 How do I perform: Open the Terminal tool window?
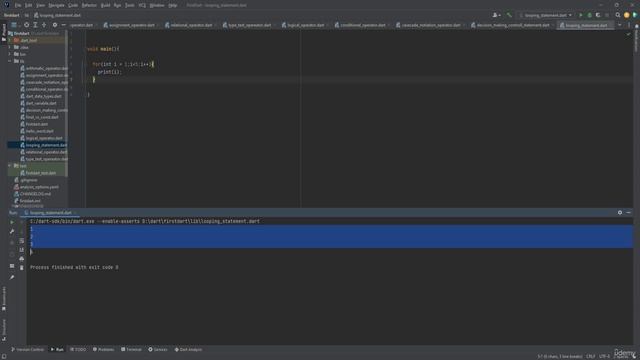click(x=131, y=349)
